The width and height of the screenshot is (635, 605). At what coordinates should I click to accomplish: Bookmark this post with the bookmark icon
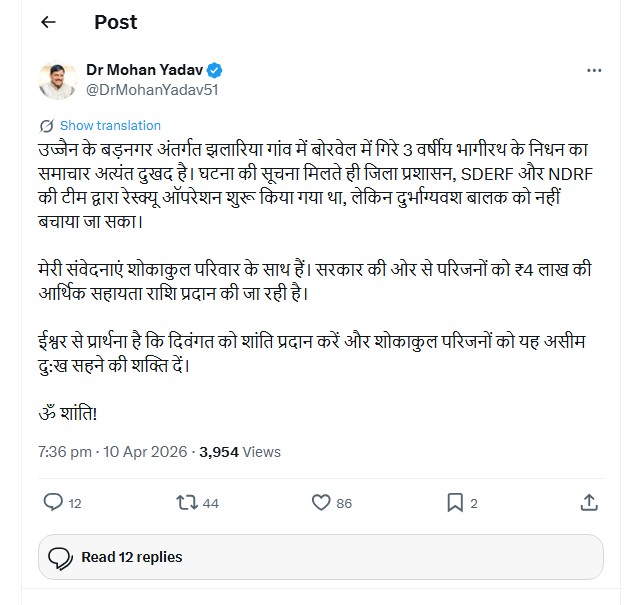(454, 502)
